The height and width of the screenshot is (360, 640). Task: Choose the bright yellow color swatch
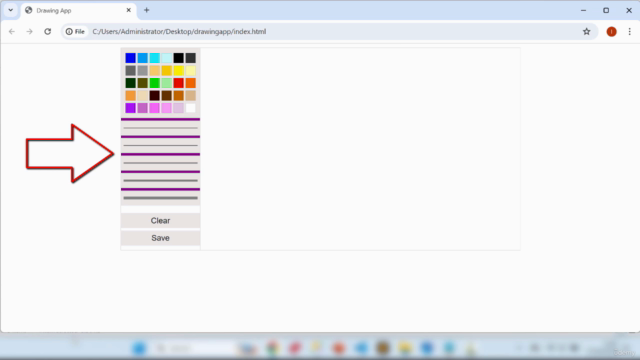coord(178,71)
